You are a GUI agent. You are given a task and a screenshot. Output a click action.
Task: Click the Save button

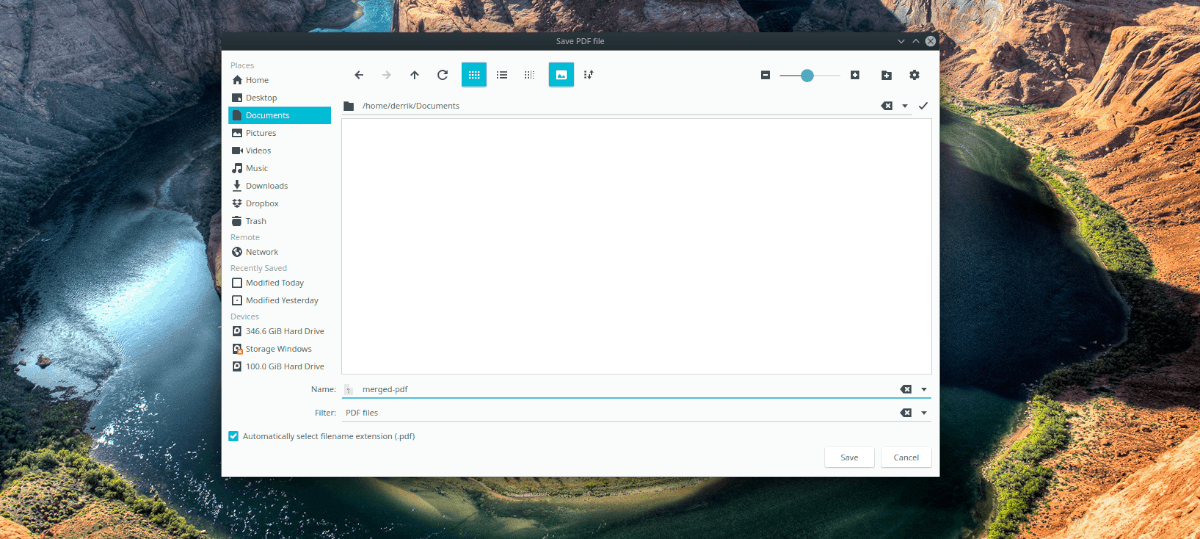click(x=849, y=457)
